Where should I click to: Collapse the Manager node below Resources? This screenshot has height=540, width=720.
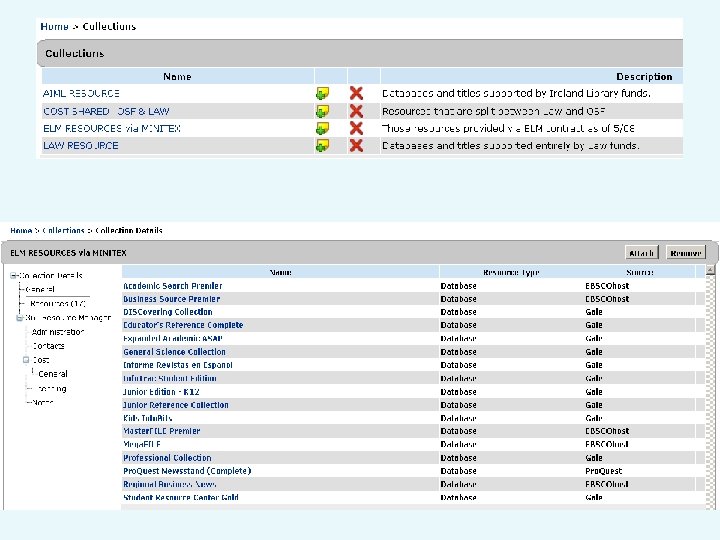(x=19, y=318)
